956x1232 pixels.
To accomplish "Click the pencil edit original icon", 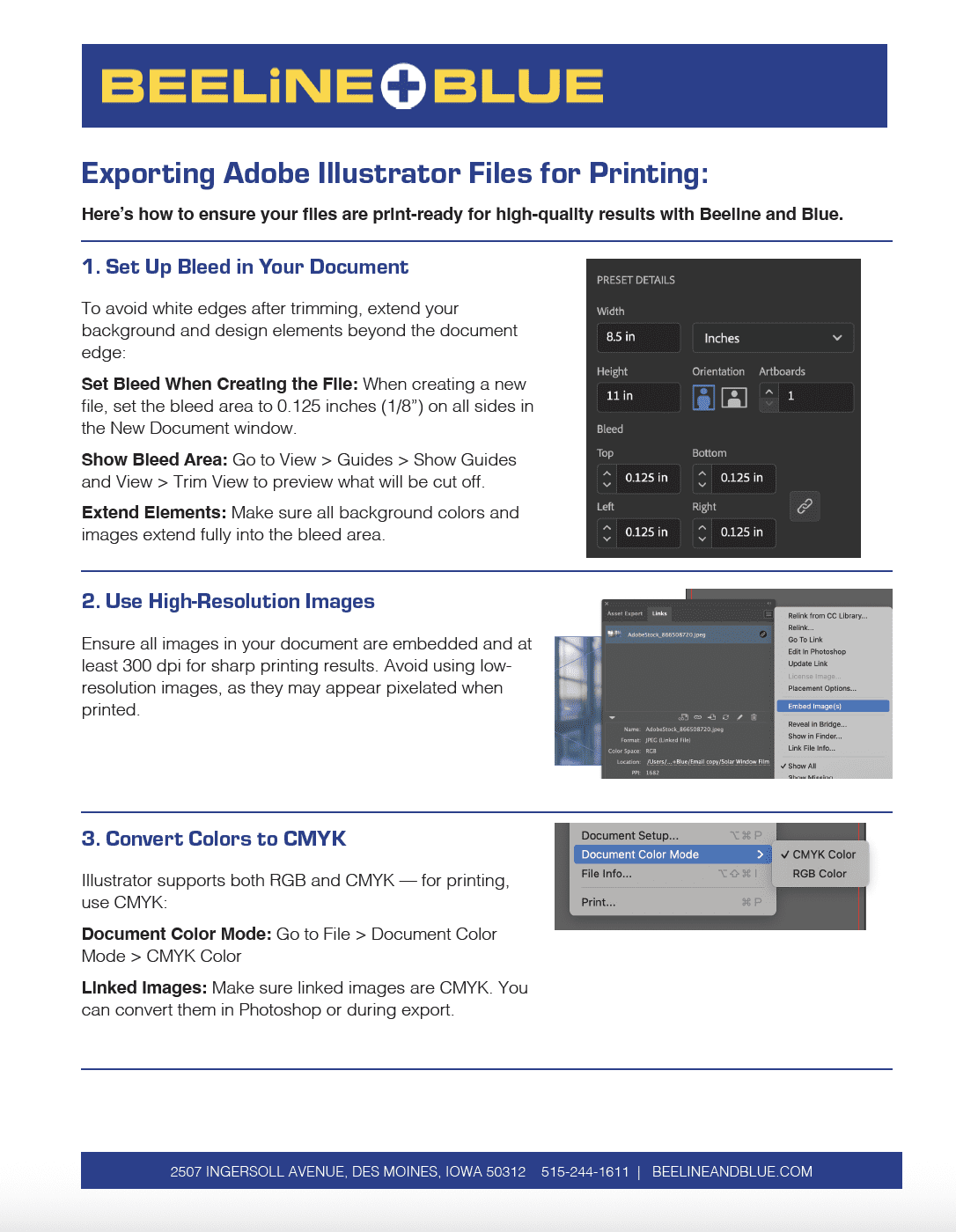I will 739,717.
